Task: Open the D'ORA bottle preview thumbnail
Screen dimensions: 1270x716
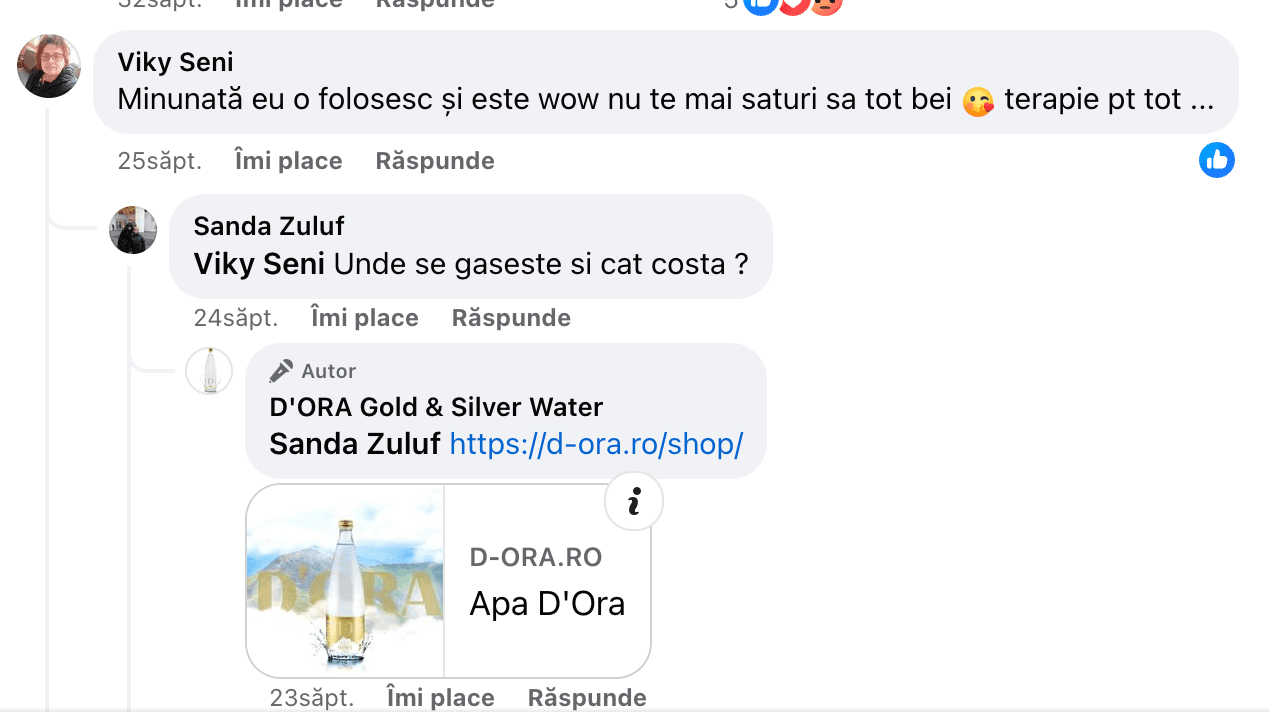Action: click(345, 581)
